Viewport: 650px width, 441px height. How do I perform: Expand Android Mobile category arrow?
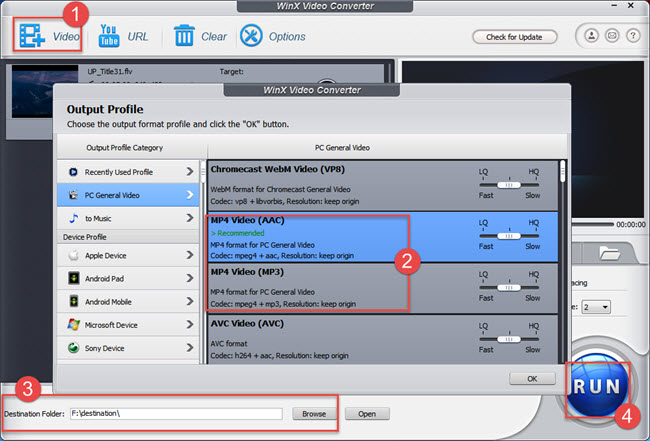pyautogui.click(x=189, y=301)
